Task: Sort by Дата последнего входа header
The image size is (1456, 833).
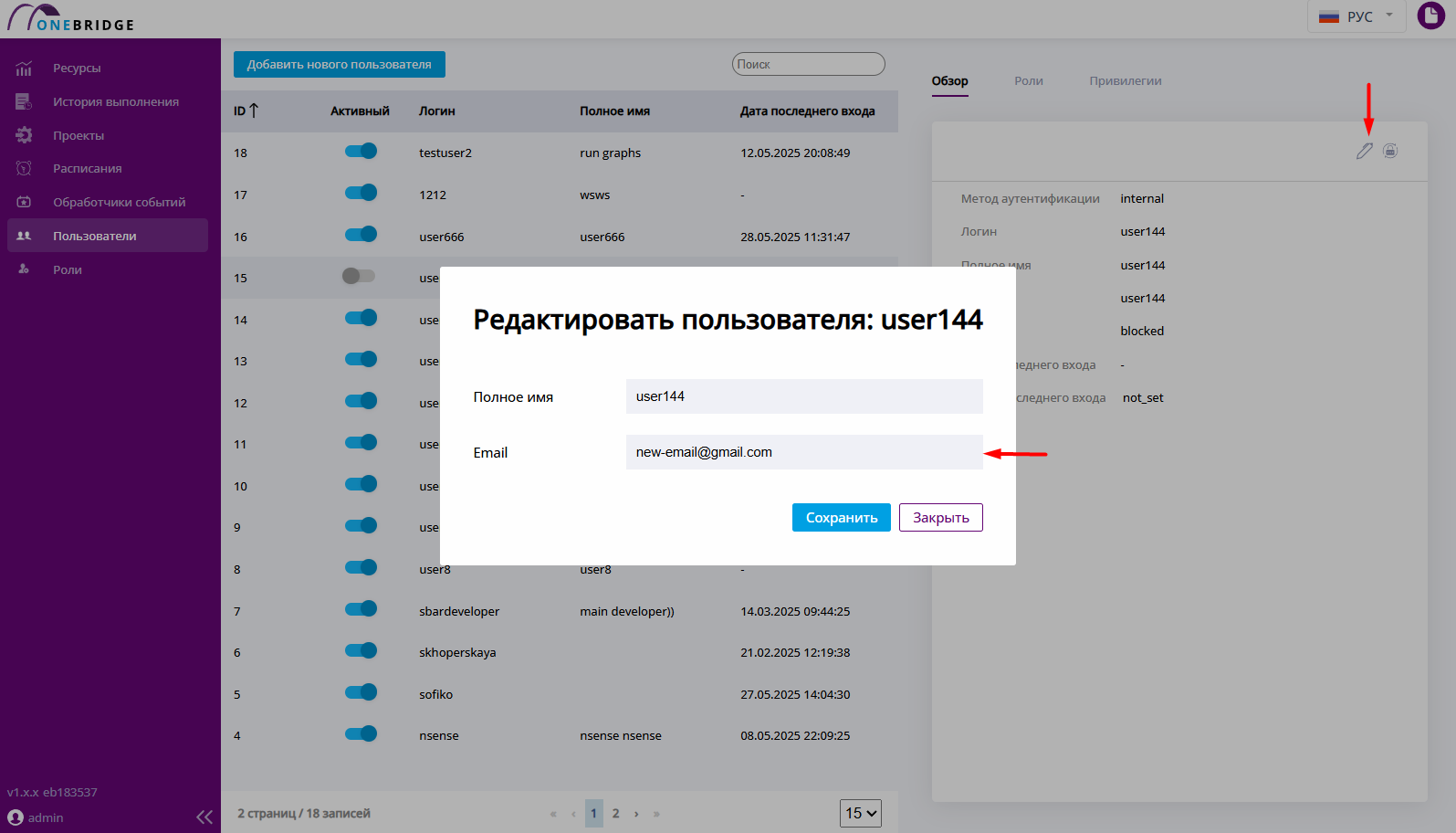Action: [x=808, y=111]
